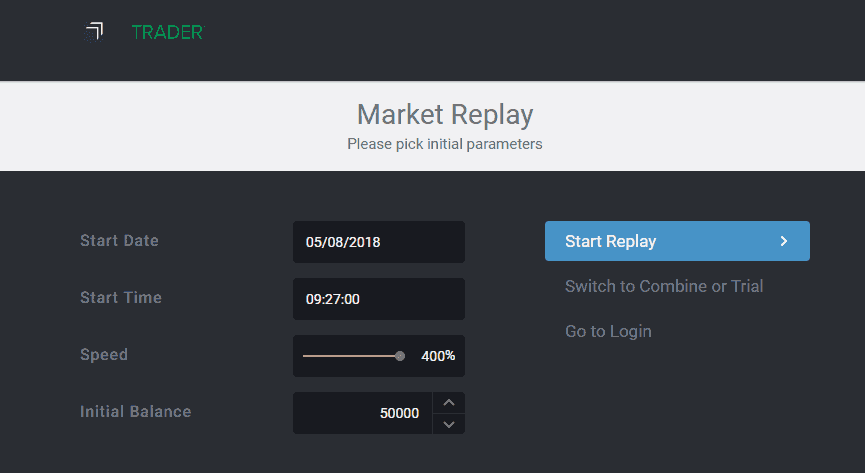The height and width of the screenshot is (473, 865).
Task: Click the Start Date label
Action: [x=119, y=241]
